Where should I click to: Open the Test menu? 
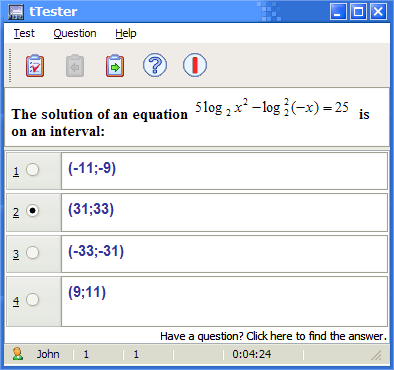coord(24,33)
